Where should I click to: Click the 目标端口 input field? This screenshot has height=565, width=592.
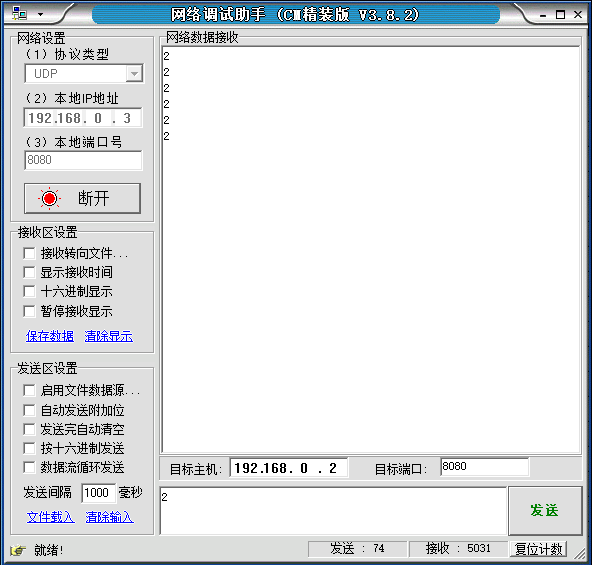(x=484, y=467)
